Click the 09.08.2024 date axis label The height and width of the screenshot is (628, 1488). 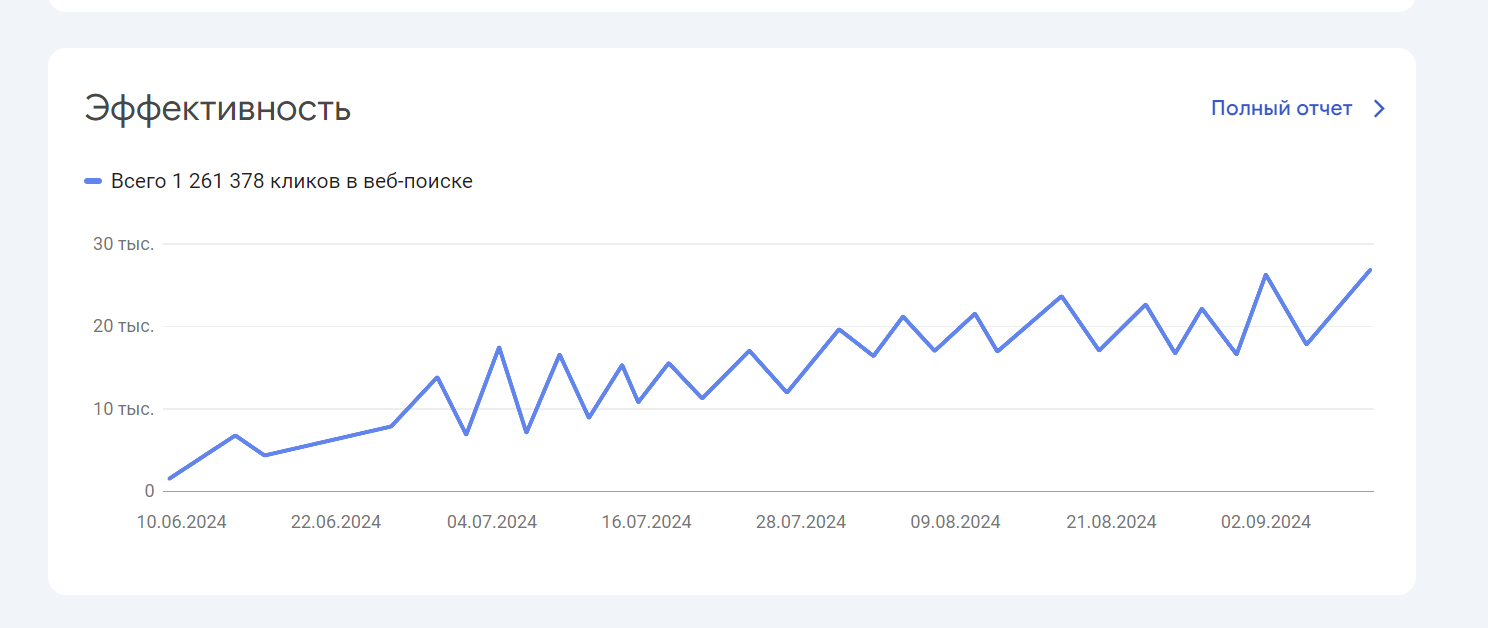click(955, 522)
